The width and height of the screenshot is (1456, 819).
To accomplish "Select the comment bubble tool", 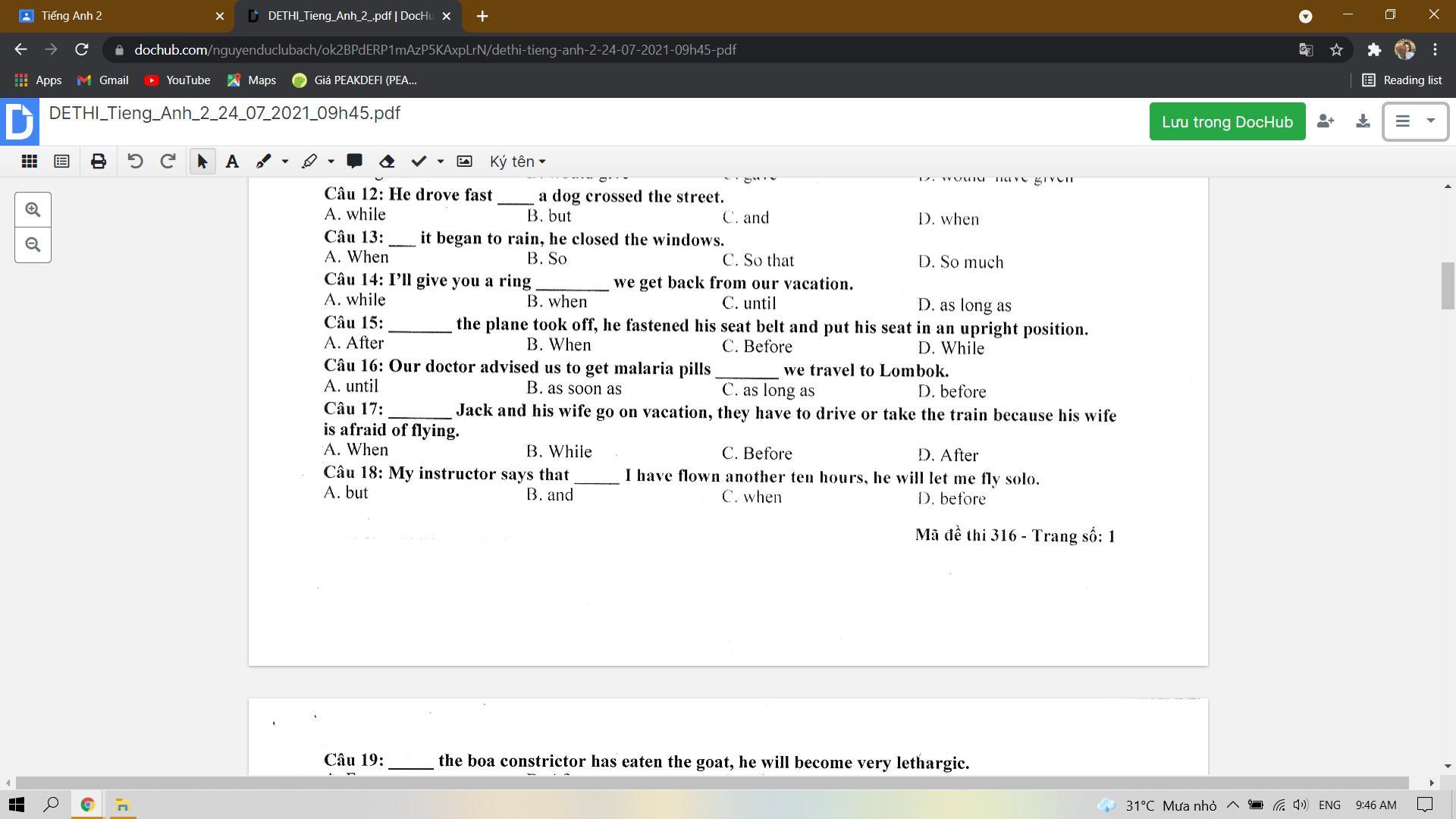I will pos(354,162).
